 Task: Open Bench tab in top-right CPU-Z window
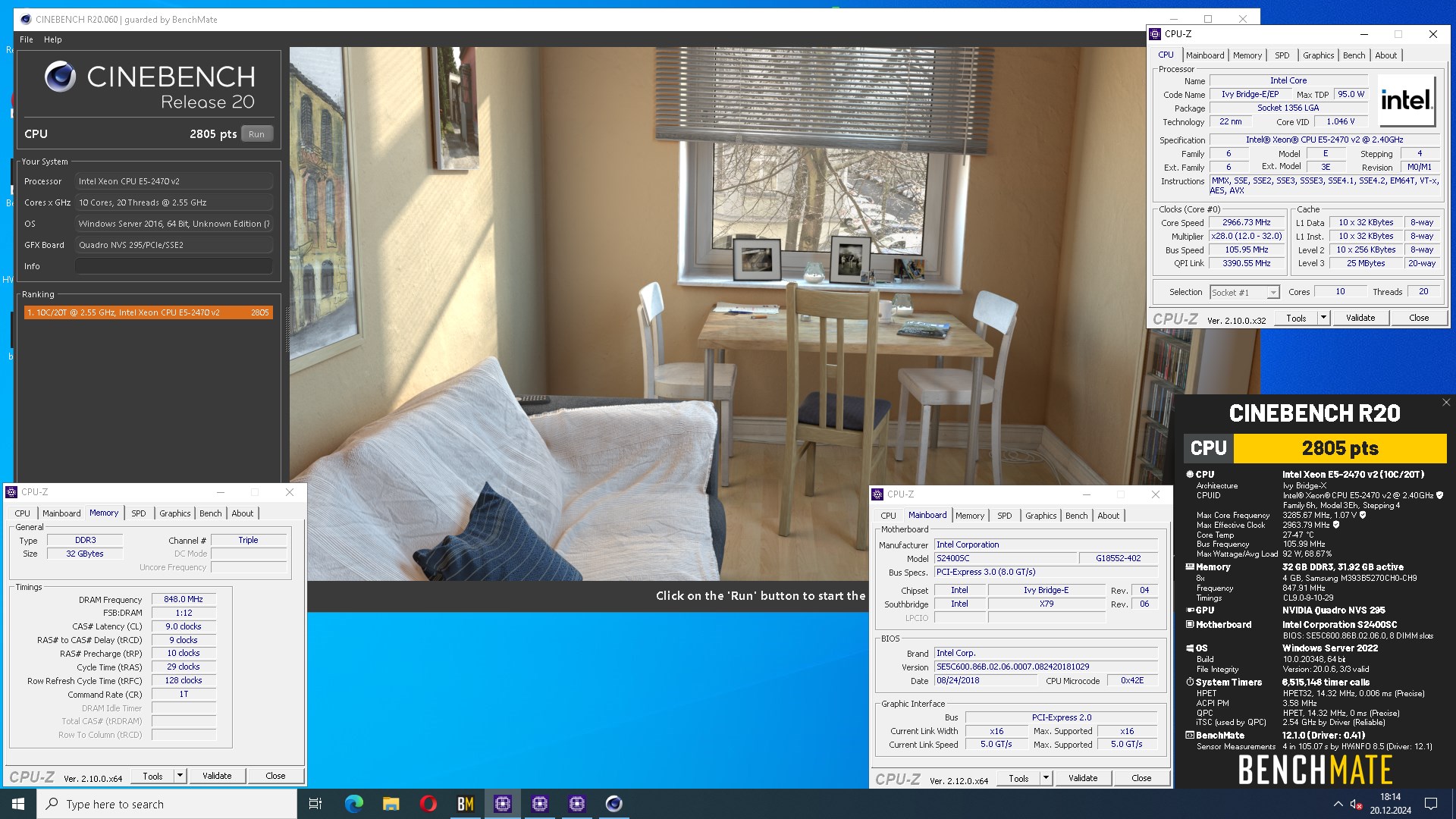click(x=1354, y=55)
